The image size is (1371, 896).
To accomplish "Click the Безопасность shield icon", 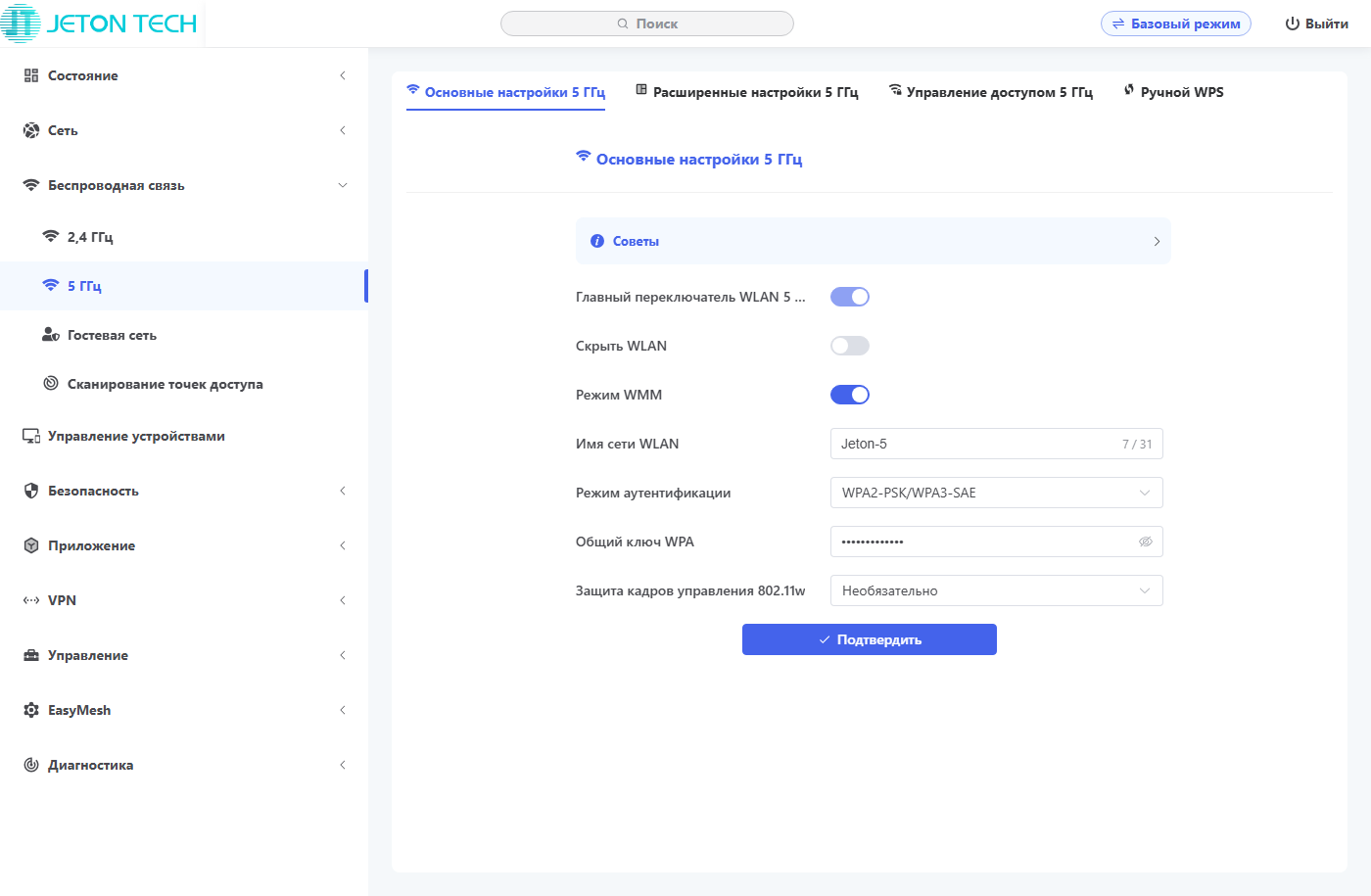I will (x=31, y=491).
